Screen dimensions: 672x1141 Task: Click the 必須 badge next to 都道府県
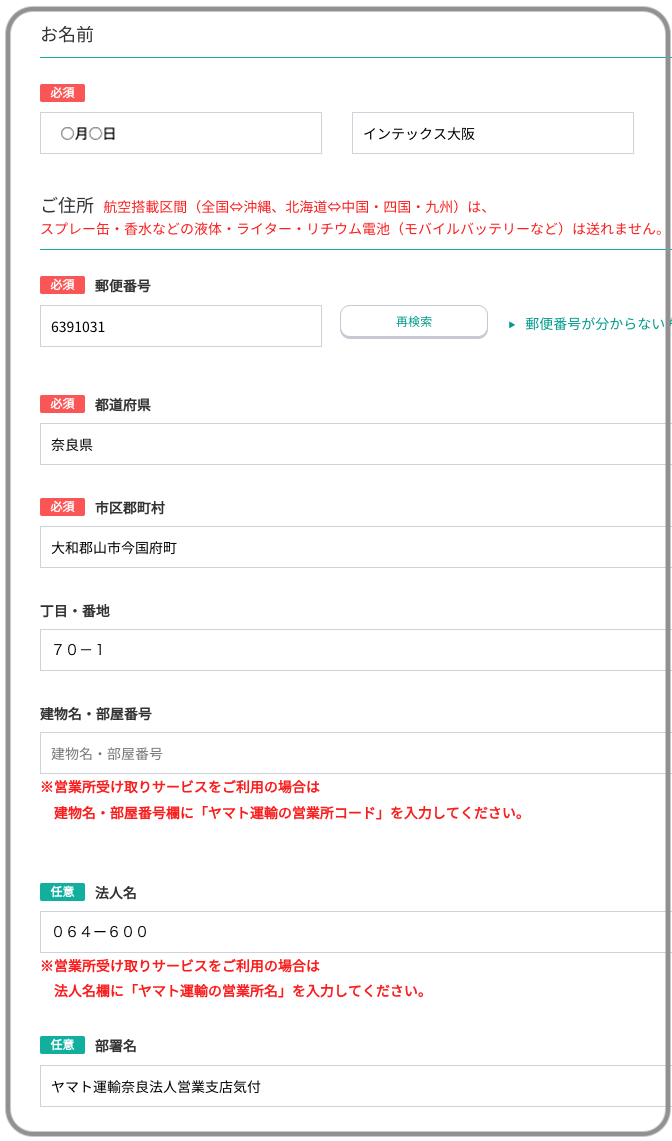62,404
